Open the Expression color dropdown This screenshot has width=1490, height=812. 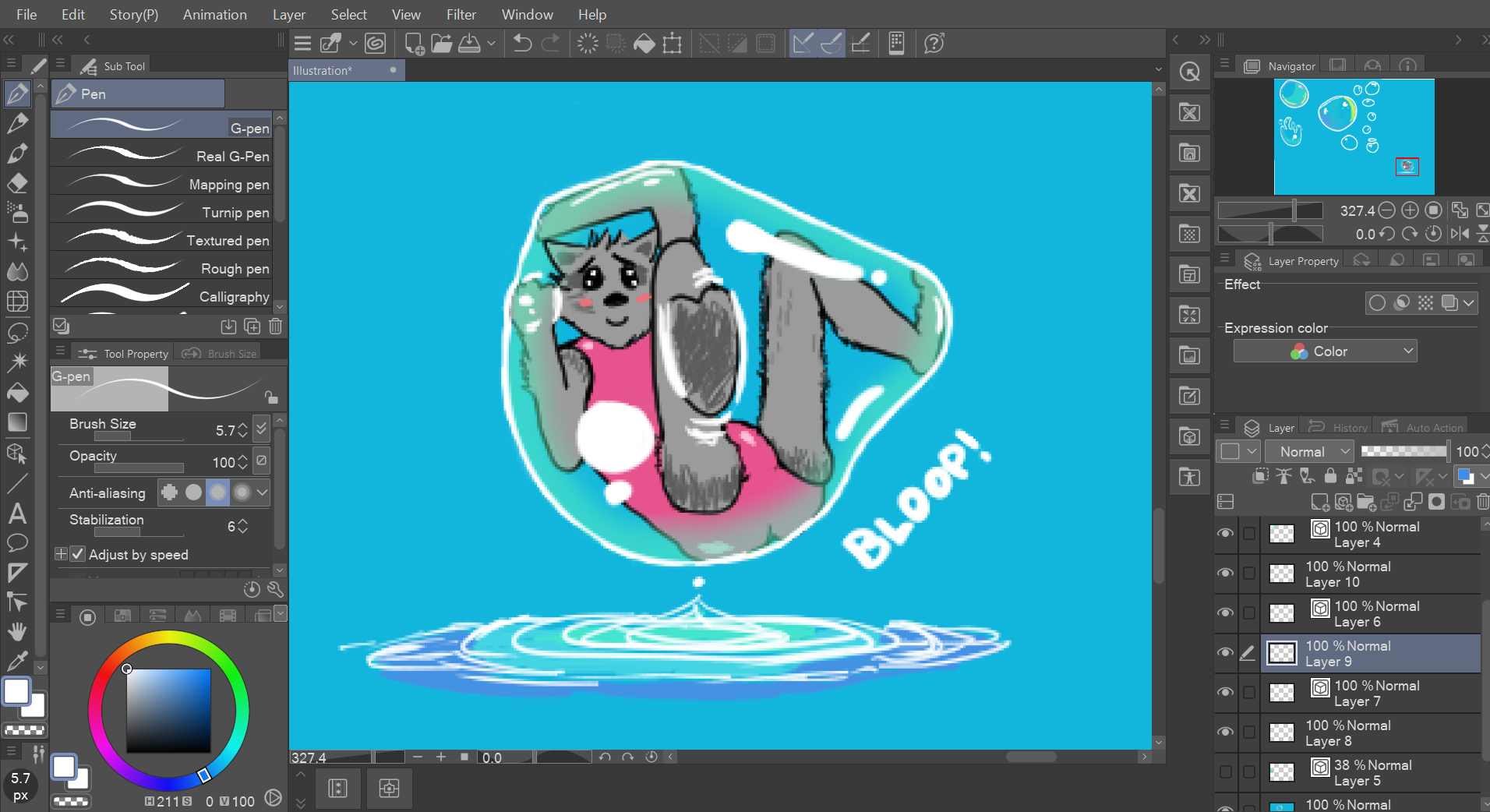pos(1325,351)
